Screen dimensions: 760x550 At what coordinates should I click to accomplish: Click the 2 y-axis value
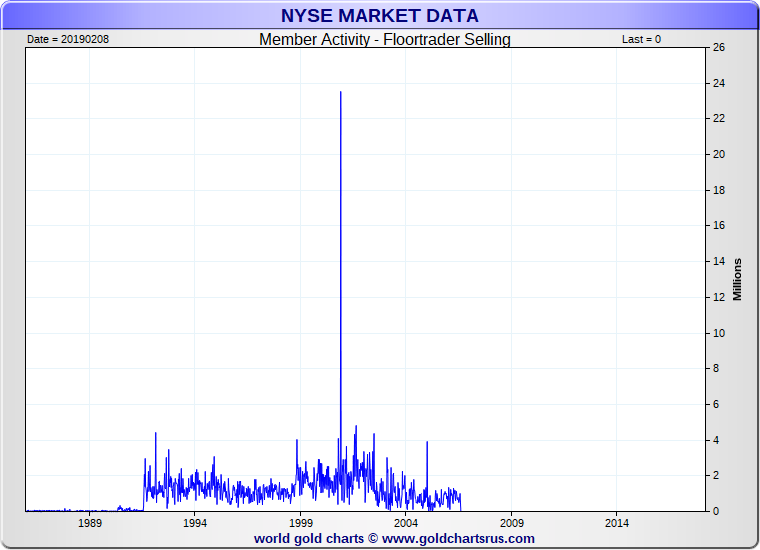[x=716, y=476]
